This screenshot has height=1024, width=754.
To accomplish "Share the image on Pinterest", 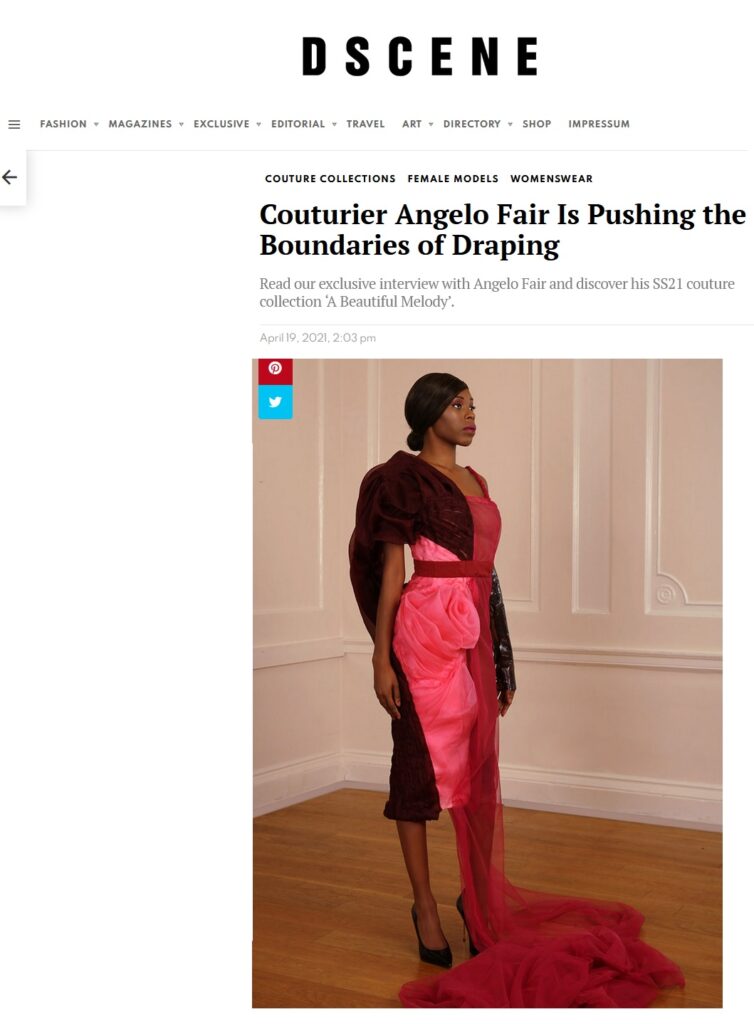I will pos(275,369).
